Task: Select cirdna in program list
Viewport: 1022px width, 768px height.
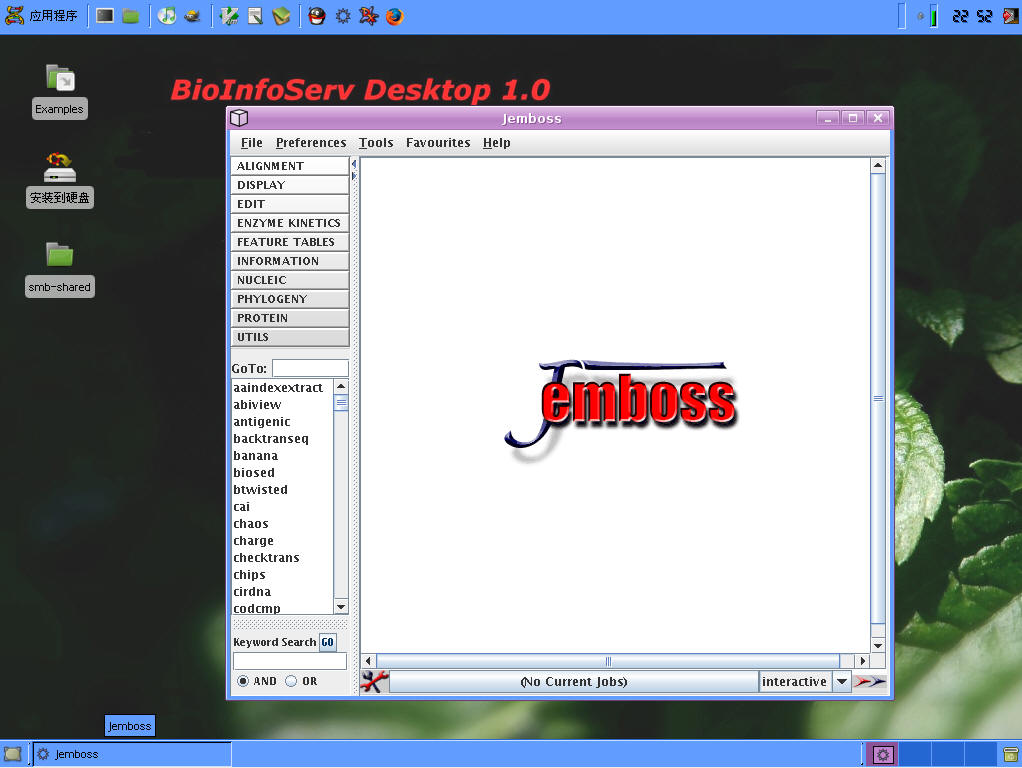Action: (252, 591)
